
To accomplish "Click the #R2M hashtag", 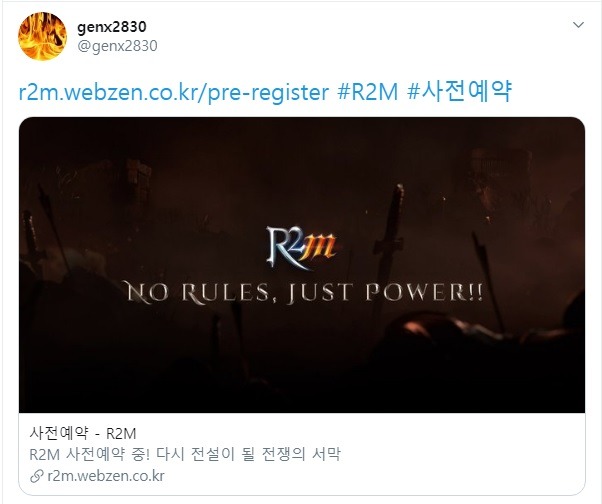I will (x=368, y=92).
